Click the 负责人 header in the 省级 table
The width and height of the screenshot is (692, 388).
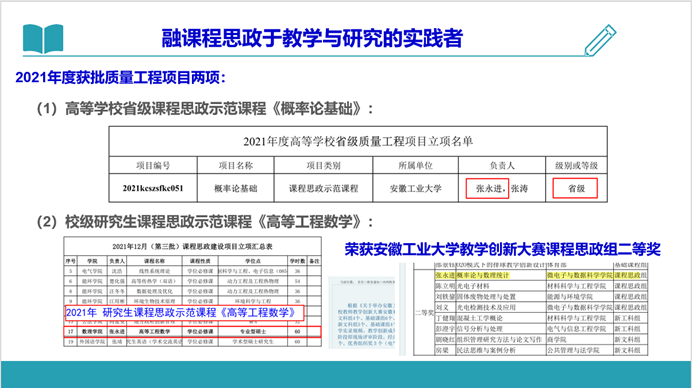[x=502, y=166]
